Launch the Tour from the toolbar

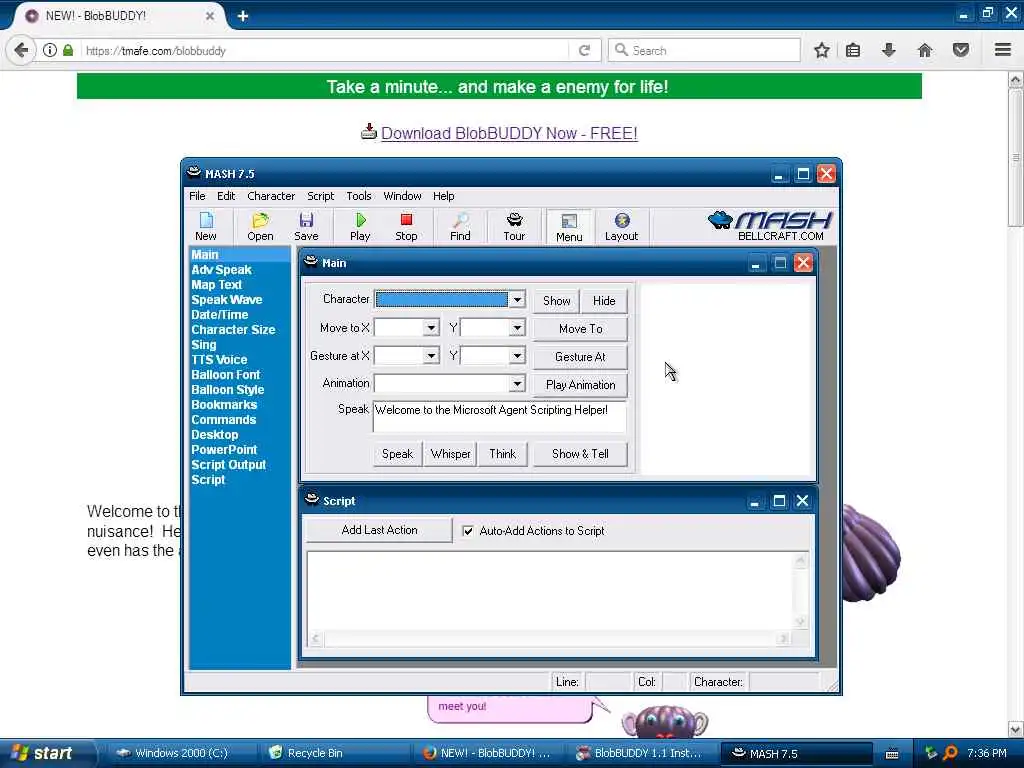pos(514,227)
